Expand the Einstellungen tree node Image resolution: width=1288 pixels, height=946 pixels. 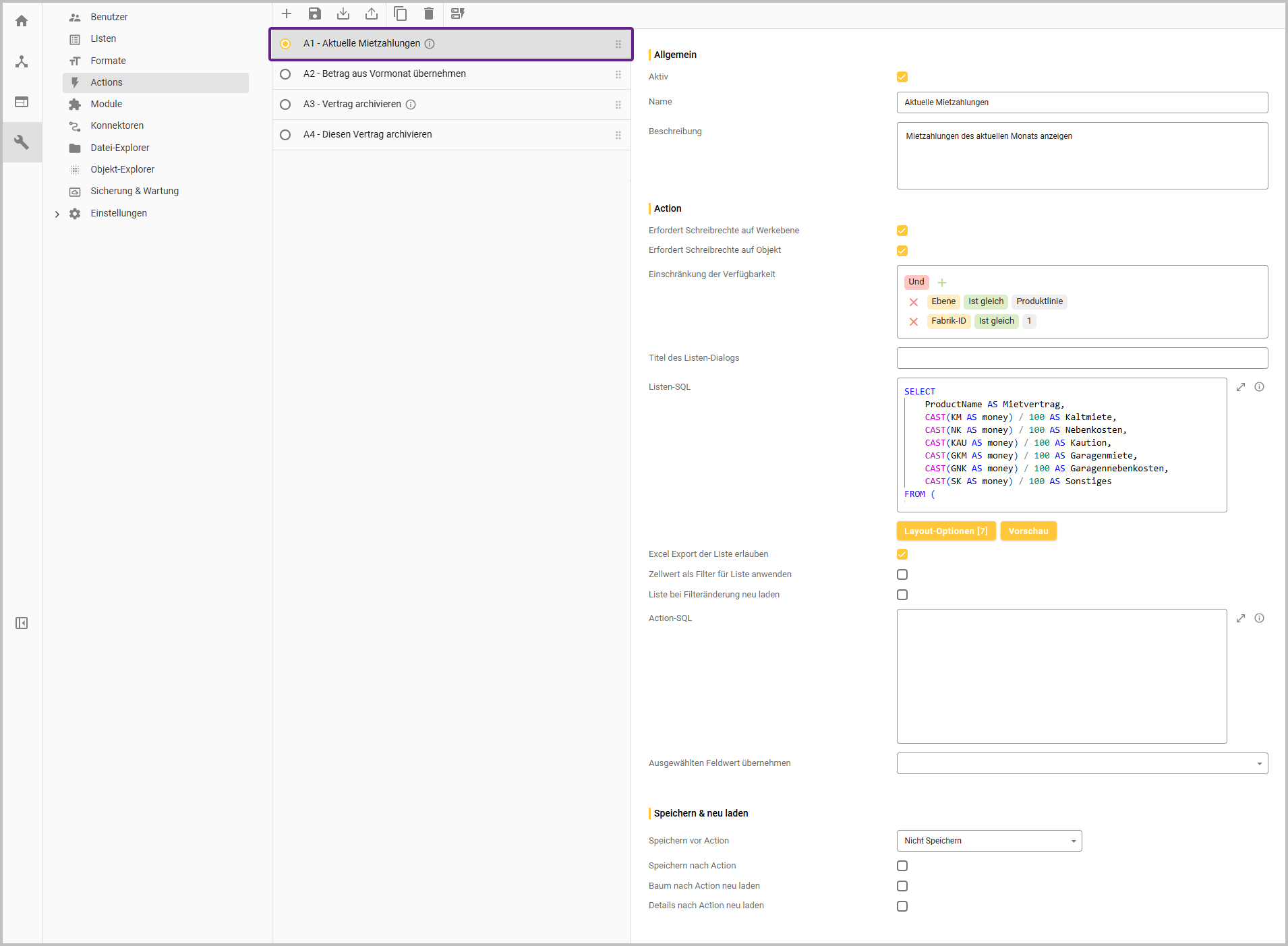pyautogui.click(x=57, y=214)
